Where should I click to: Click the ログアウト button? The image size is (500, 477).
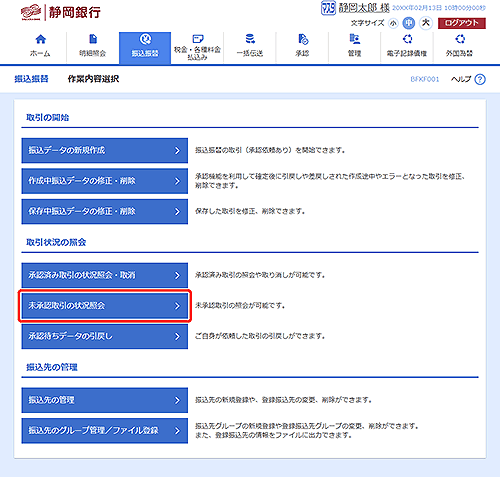462,23
